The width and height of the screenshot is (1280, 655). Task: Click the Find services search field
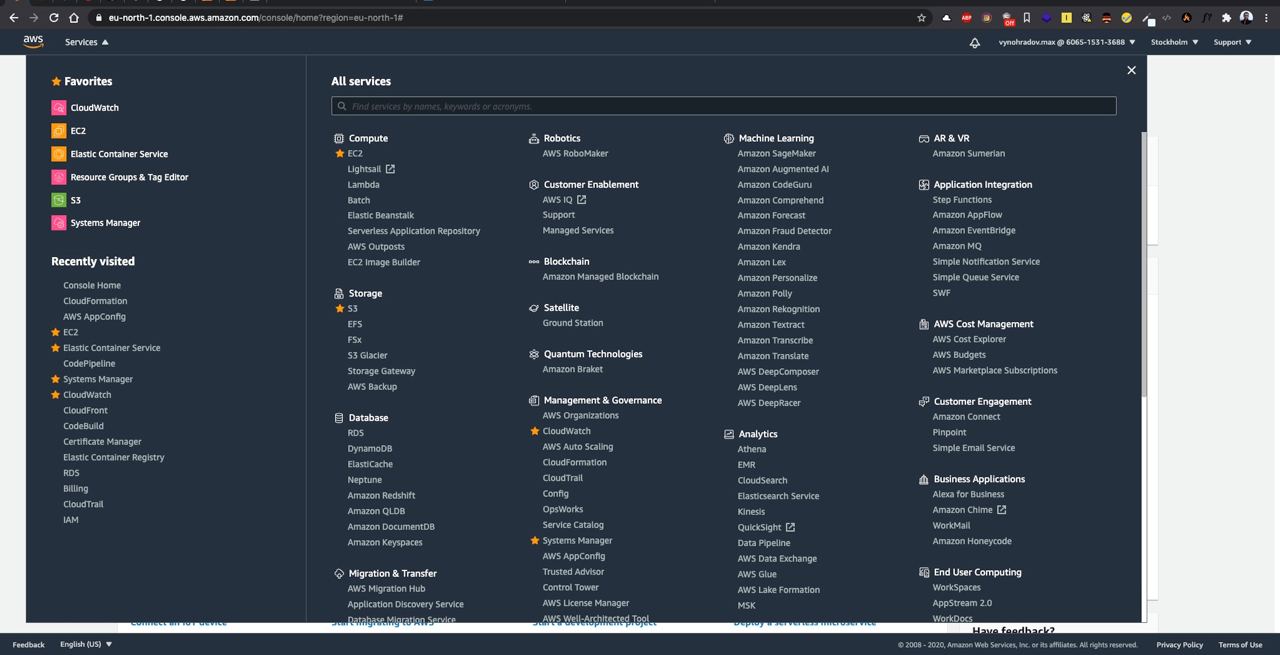724,106
